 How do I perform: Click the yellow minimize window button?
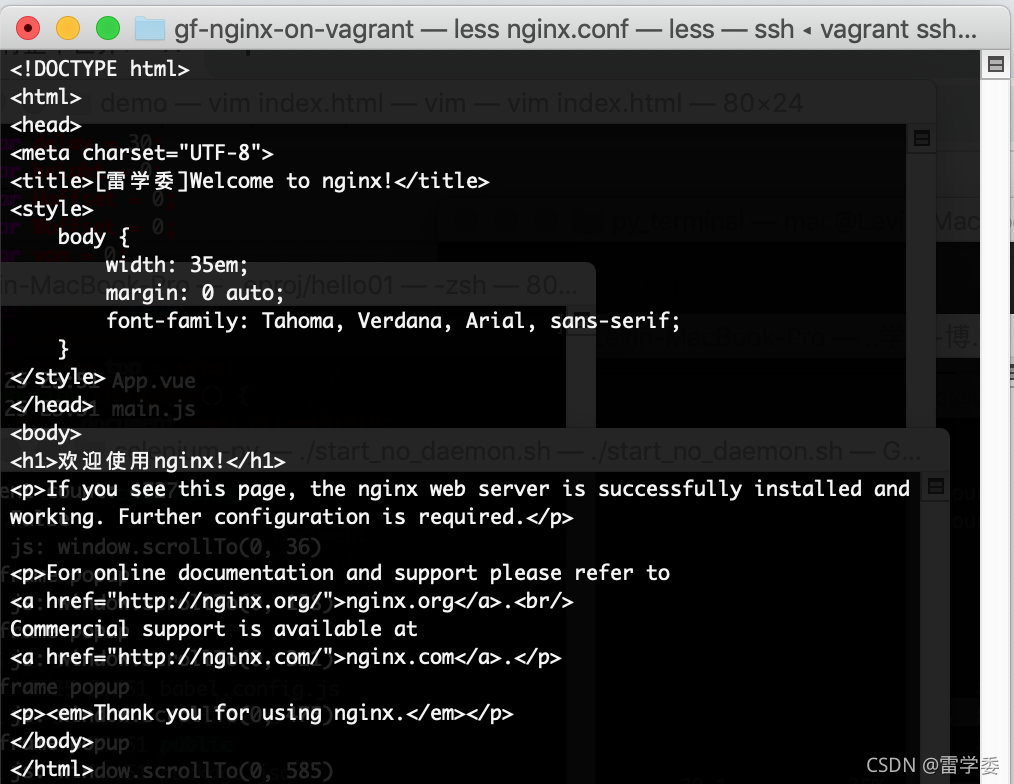click(68, 28)
